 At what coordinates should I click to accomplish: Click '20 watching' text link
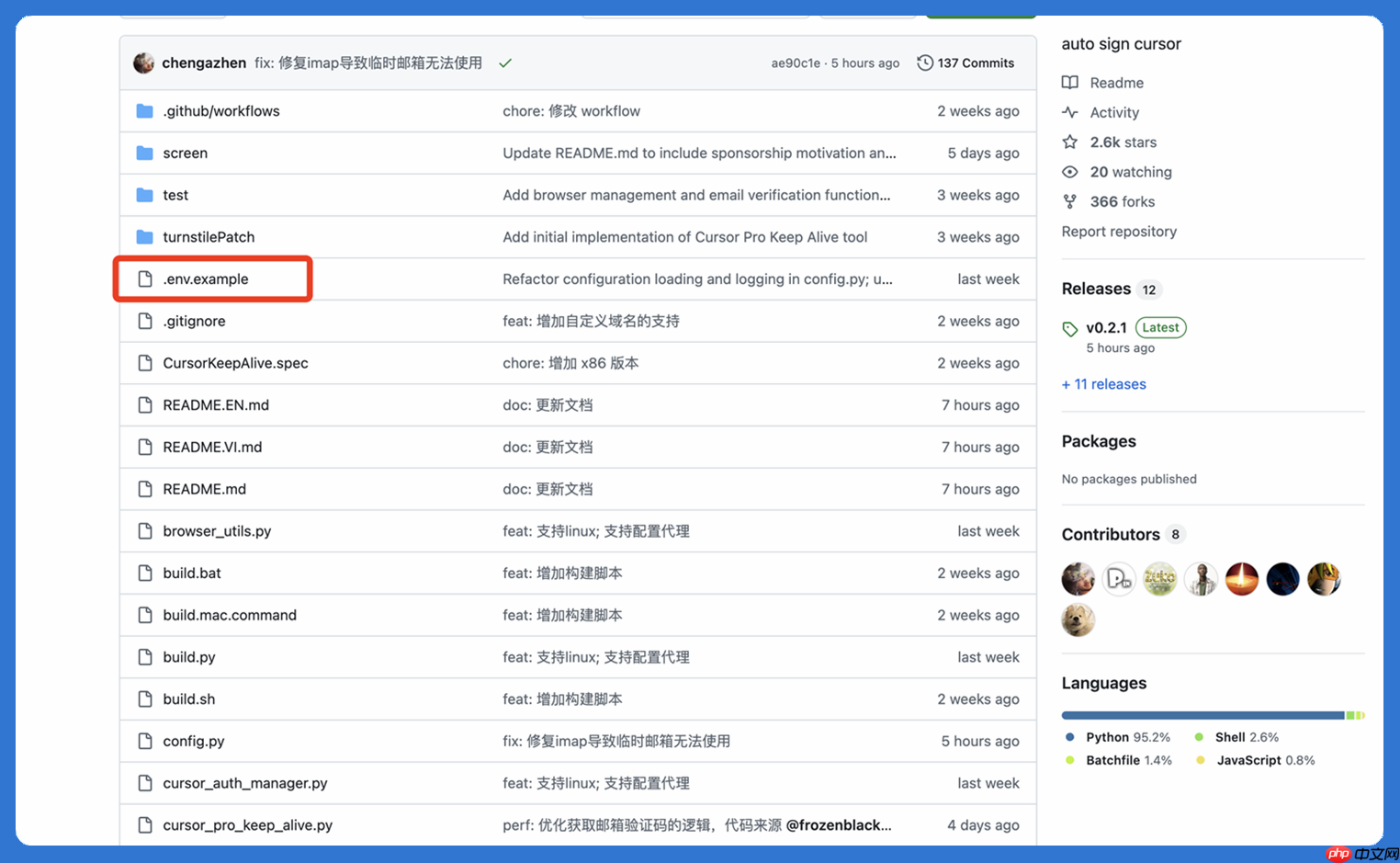1131,172
